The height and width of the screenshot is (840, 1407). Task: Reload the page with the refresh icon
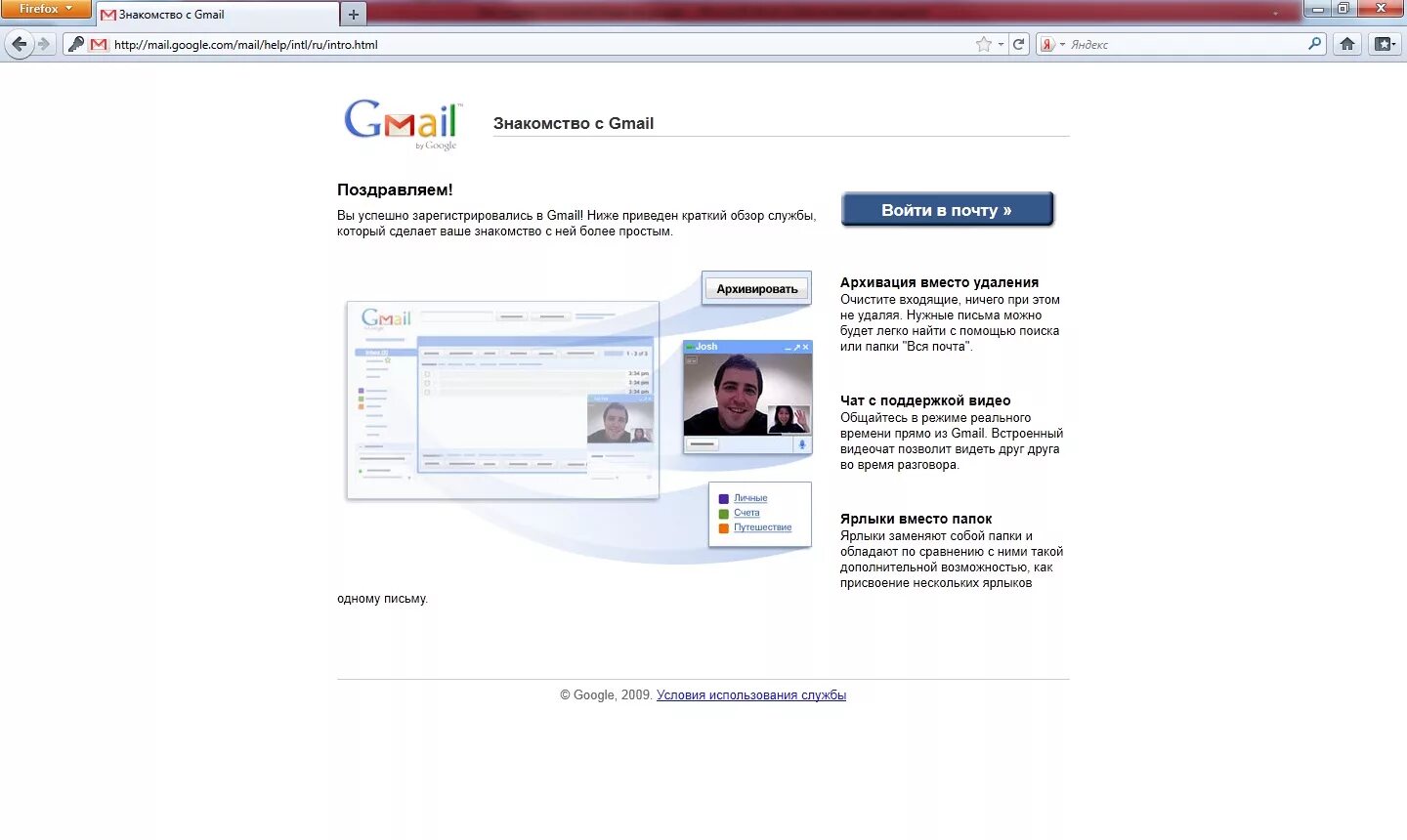pyautogui.click(x=1019, y=44)
